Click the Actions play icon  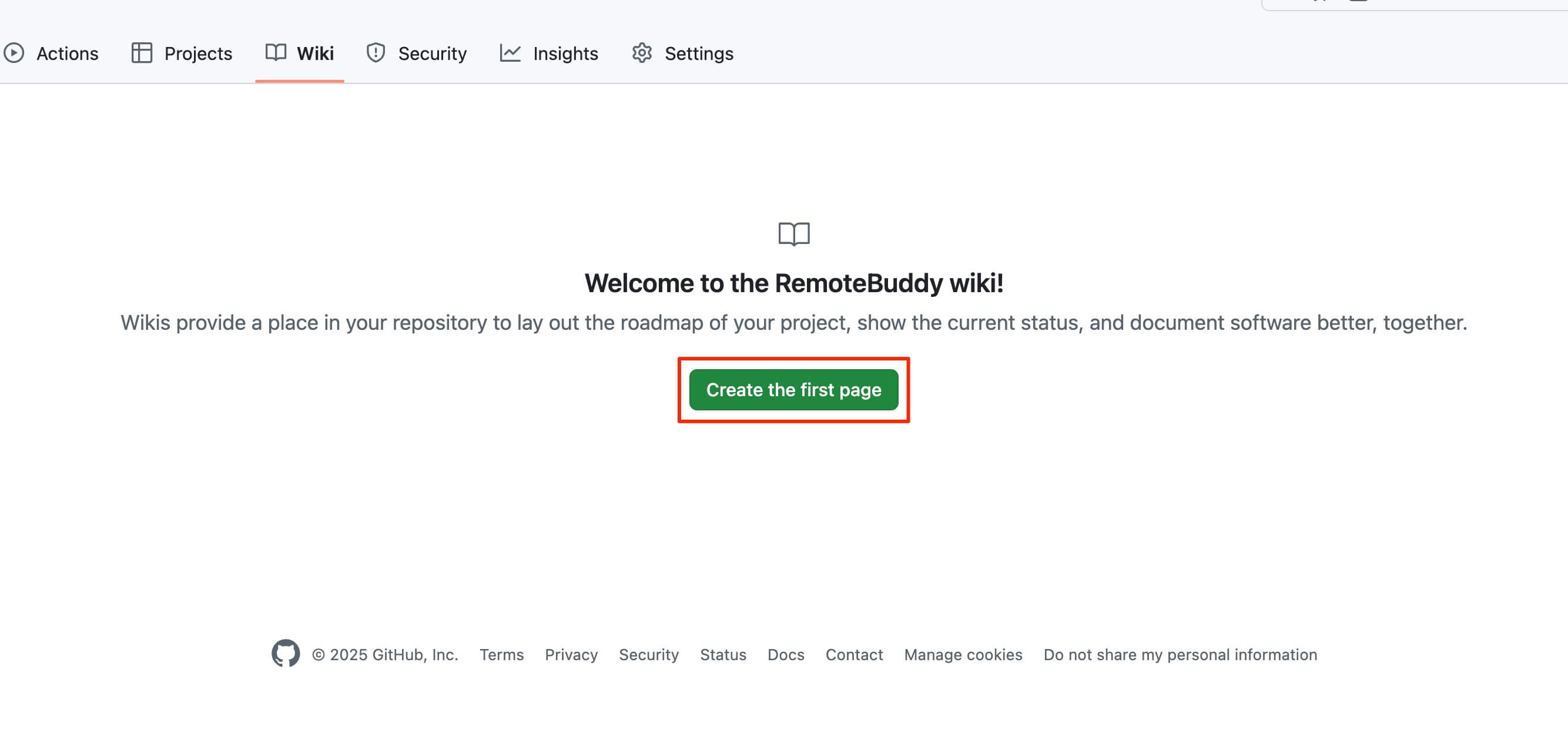tap(14, 53)
